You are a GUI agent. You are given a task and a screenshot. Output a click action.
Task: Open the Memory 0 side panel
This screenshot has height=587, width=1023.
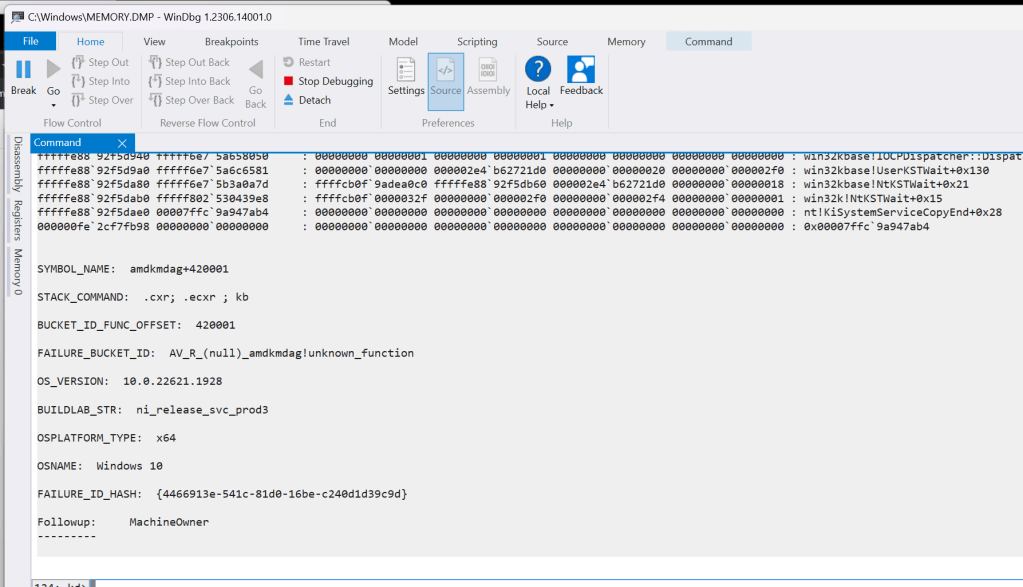tap(18, 271)
